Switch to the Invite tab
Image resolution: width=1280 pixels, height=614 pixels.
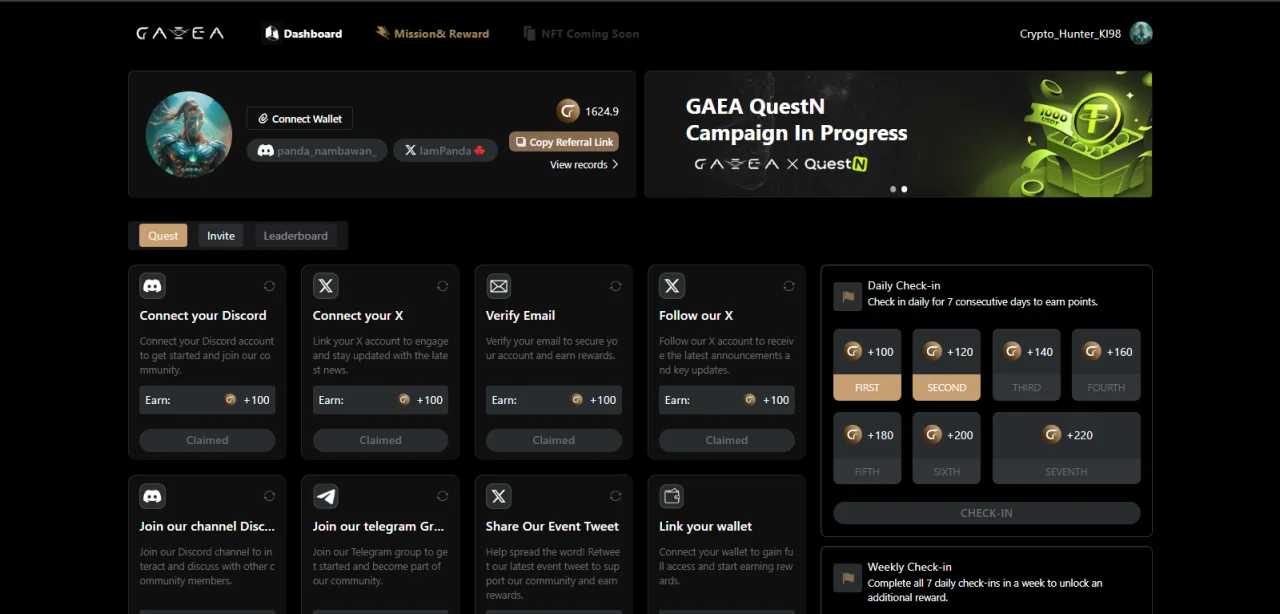point(221,236)
